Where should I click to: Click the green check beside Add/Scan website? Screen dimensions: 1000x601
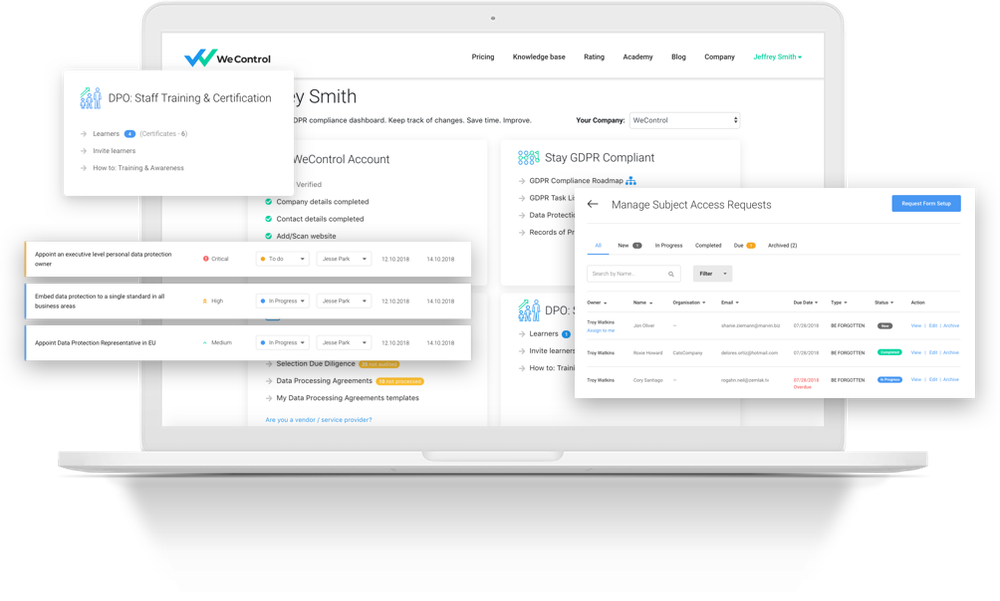[268, 236]
